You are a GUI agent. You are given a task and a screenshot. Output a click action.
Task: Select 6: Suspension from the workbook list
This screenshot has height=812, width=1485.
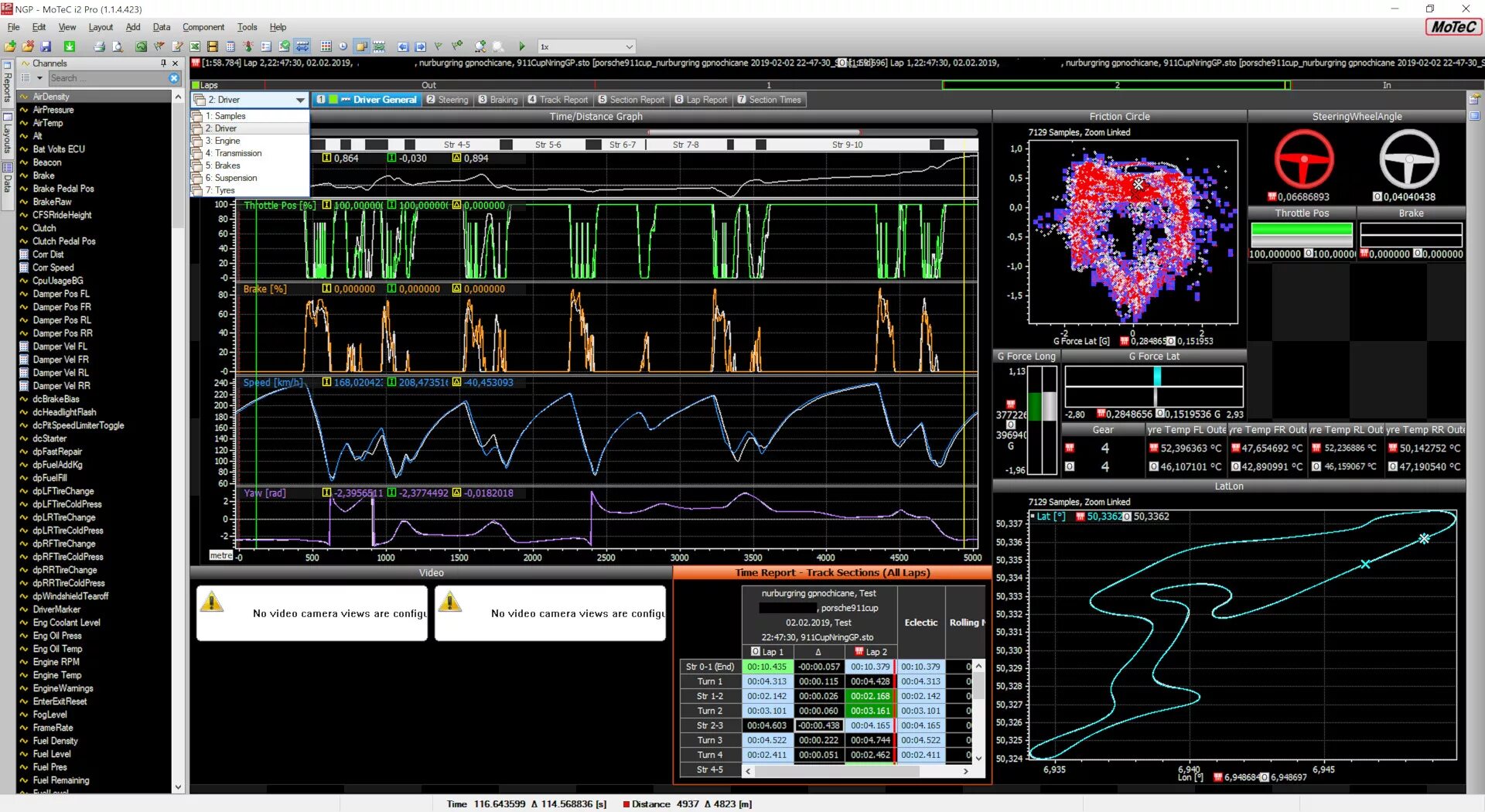point(251,178)
